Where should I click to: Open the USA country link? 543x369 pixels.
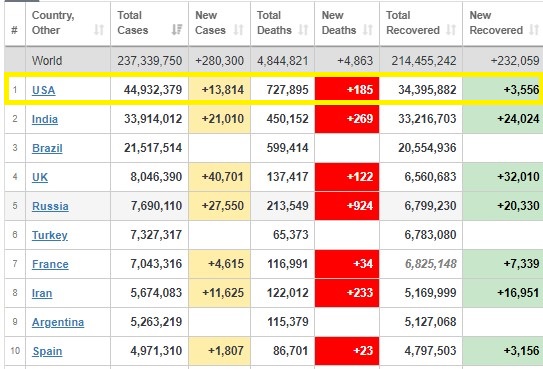click(x=44, y=90)
